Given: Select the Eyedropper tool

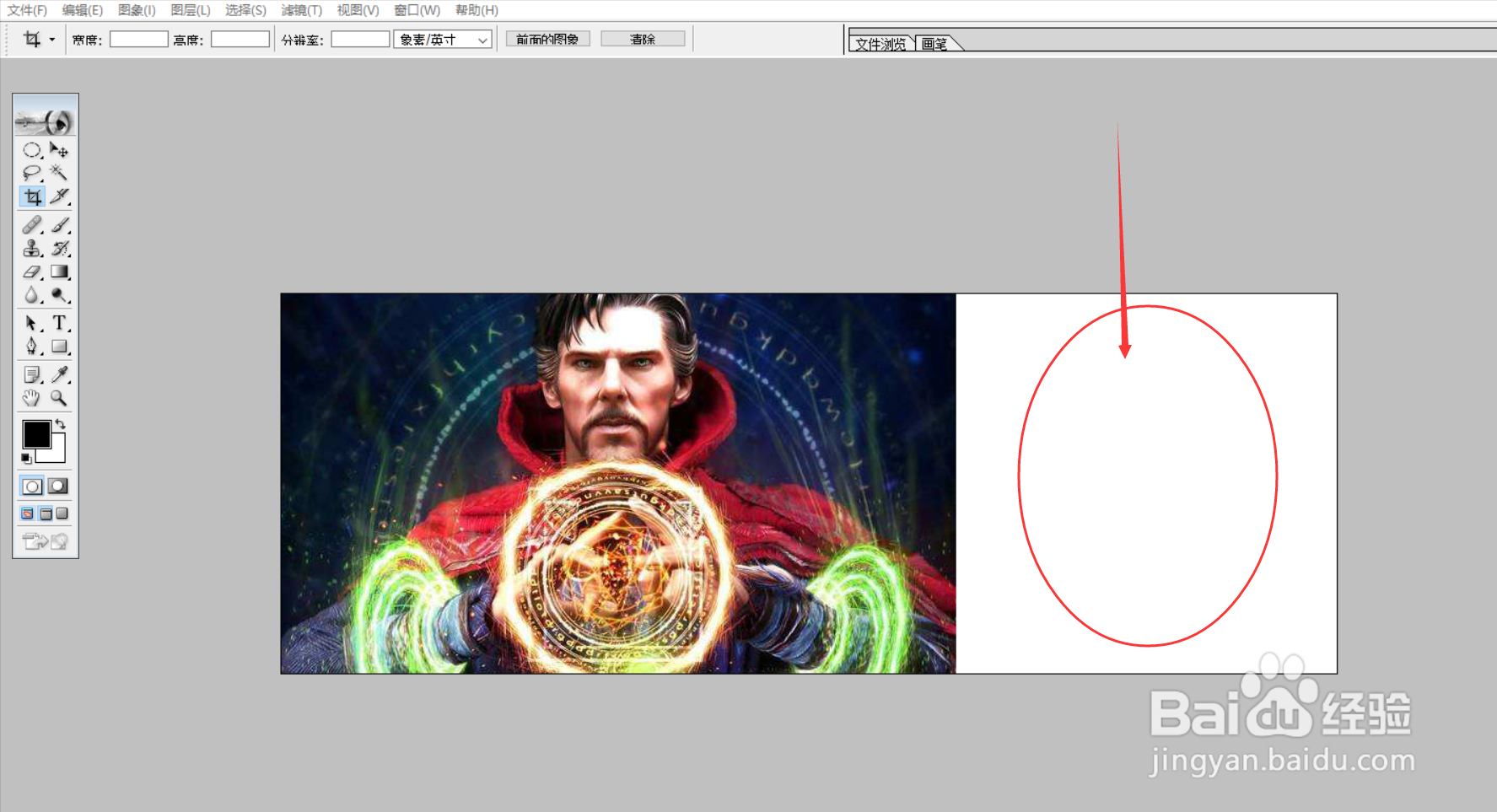Looking at the screenshot, I should pos(59,374).
